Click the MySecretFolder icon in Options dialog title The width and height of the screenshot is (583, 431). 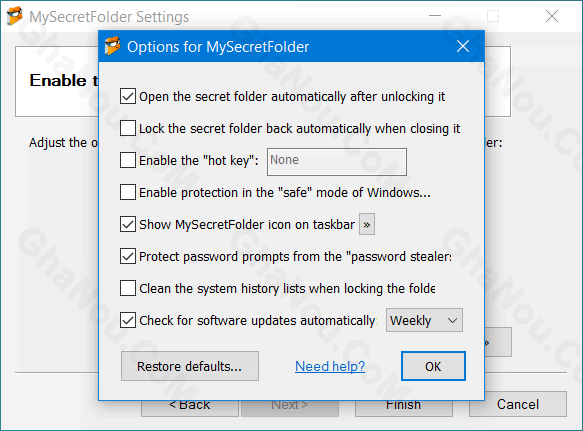tap(112, 46)
